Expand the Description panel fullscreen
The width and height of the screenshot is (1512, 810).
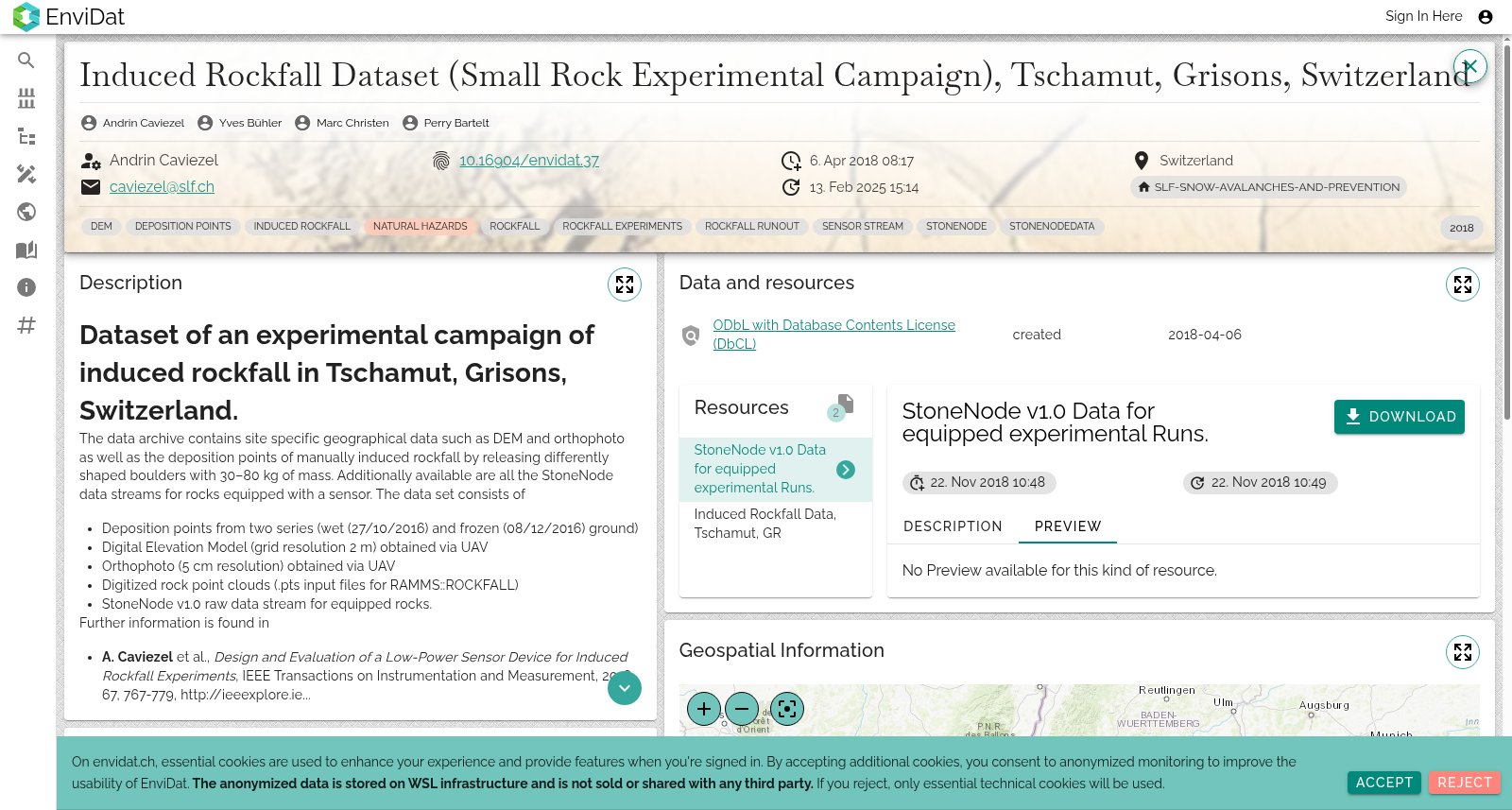(x=625, y=284)
